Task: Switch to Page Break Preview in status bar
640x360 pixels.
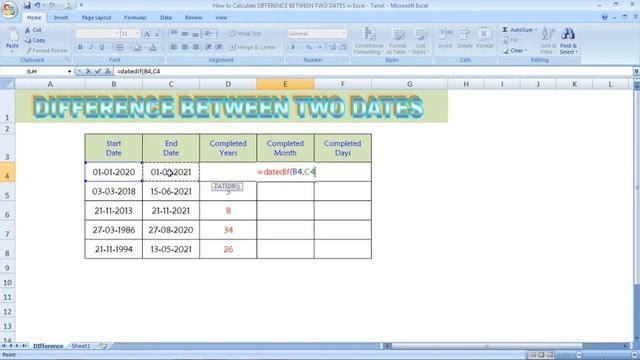Action: 550,355
